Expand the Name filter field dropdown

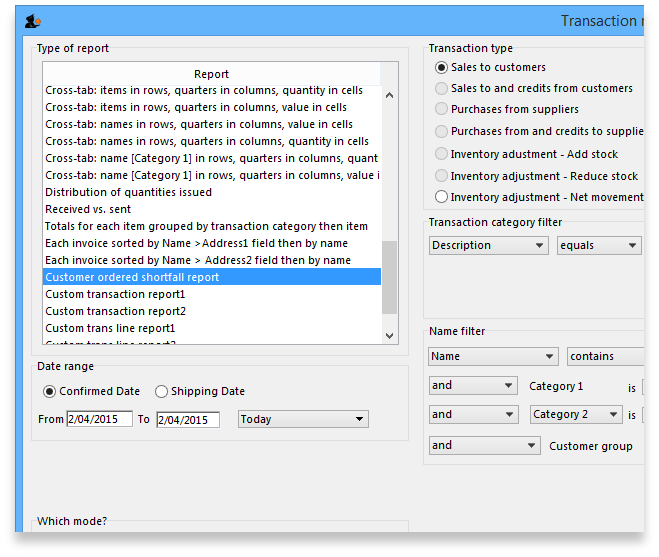[x=493, y=356]
